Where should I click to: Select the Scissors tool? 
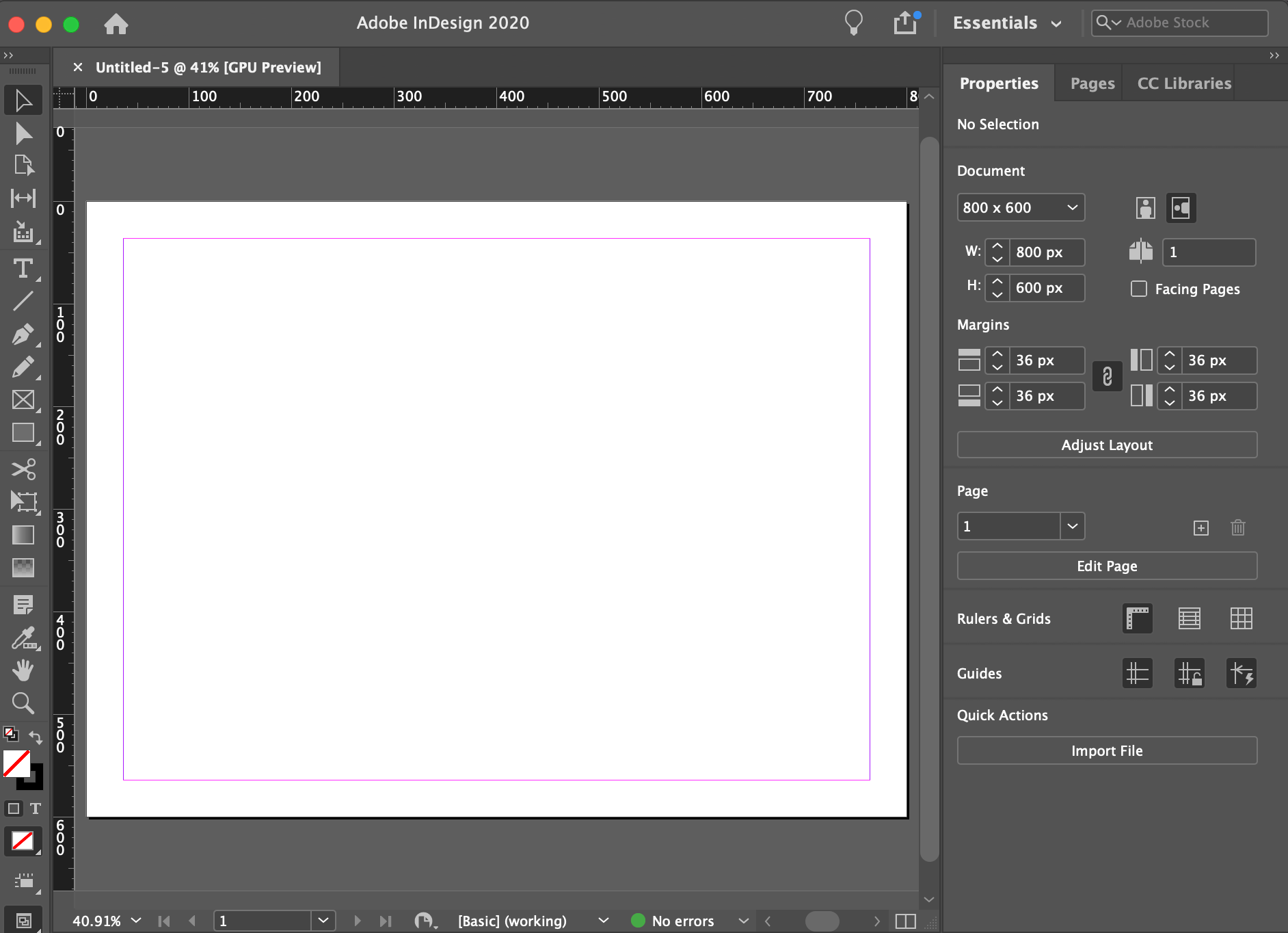[x=23, y=469]
